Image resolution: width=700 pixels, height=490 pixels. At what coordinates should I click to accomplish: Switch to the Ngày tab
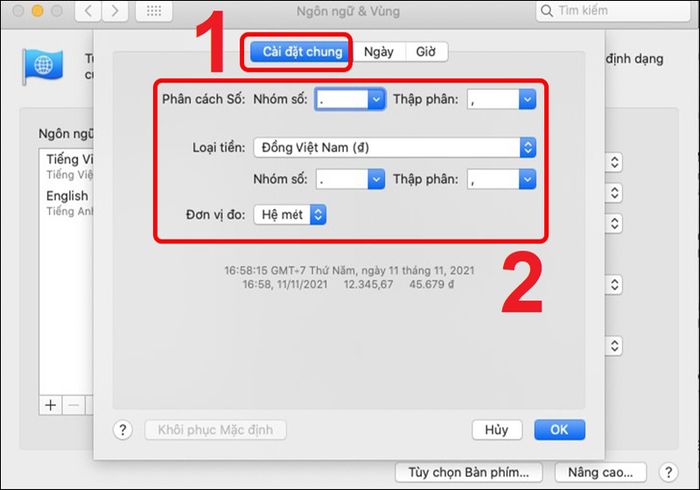tap(379, 52)
